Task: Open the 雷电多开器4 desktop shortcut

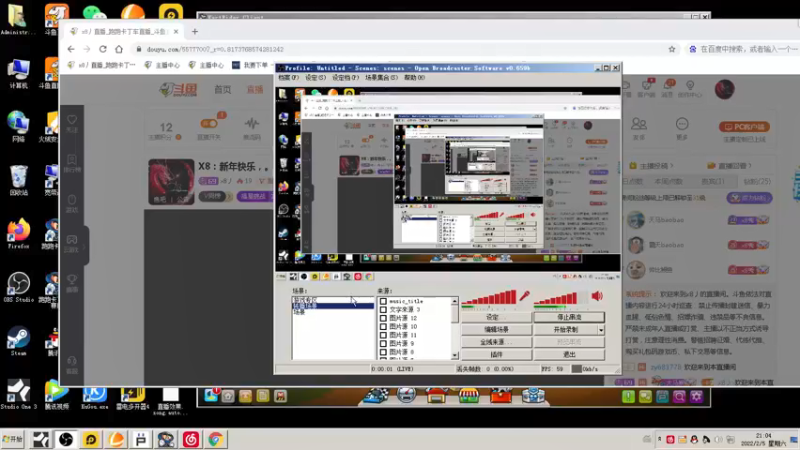Action: pyautogui.click(x=132, y=394)
